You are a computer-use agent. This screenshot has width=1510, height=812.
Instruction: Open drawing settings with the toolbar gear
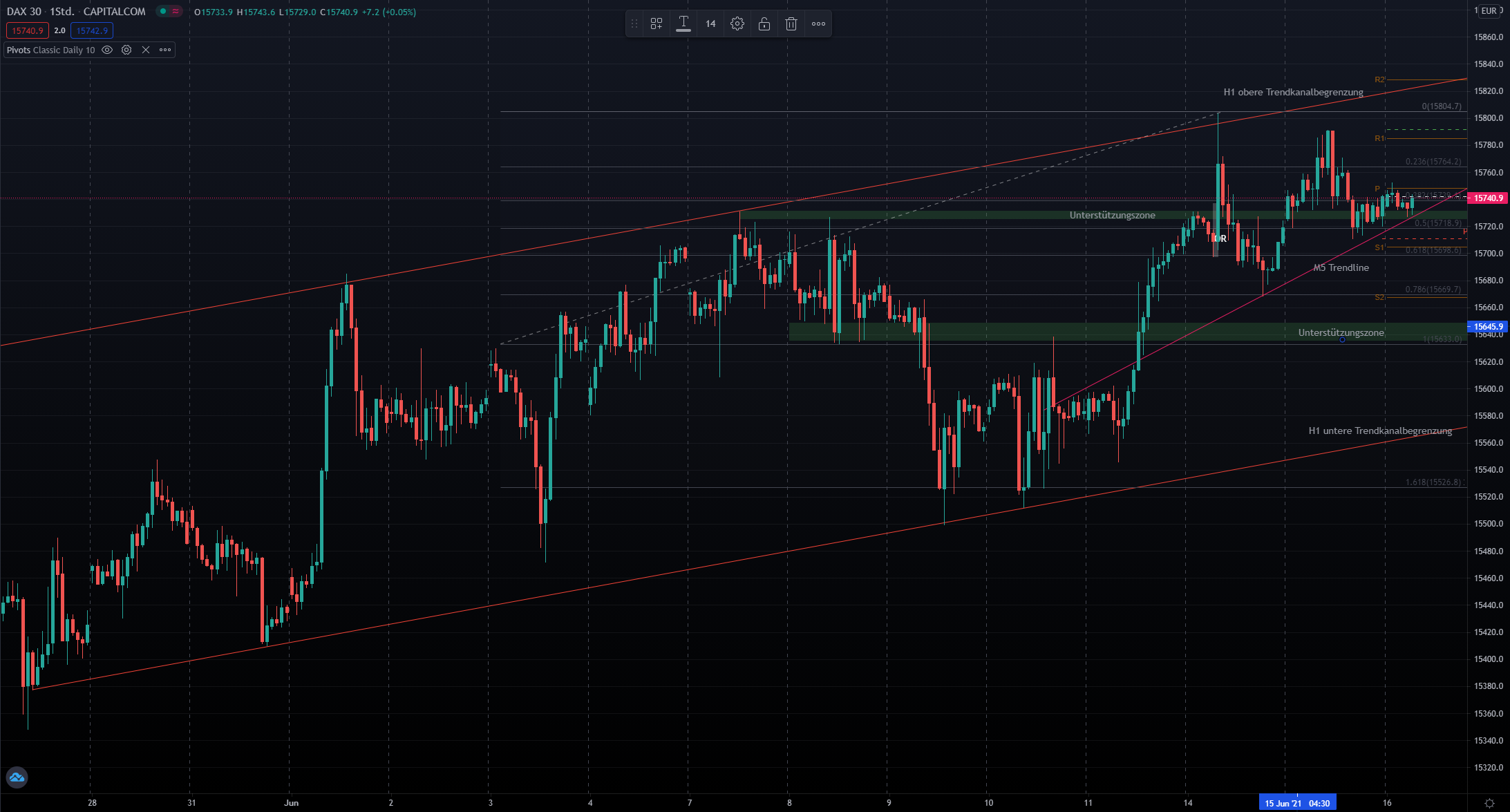point(737,23)
